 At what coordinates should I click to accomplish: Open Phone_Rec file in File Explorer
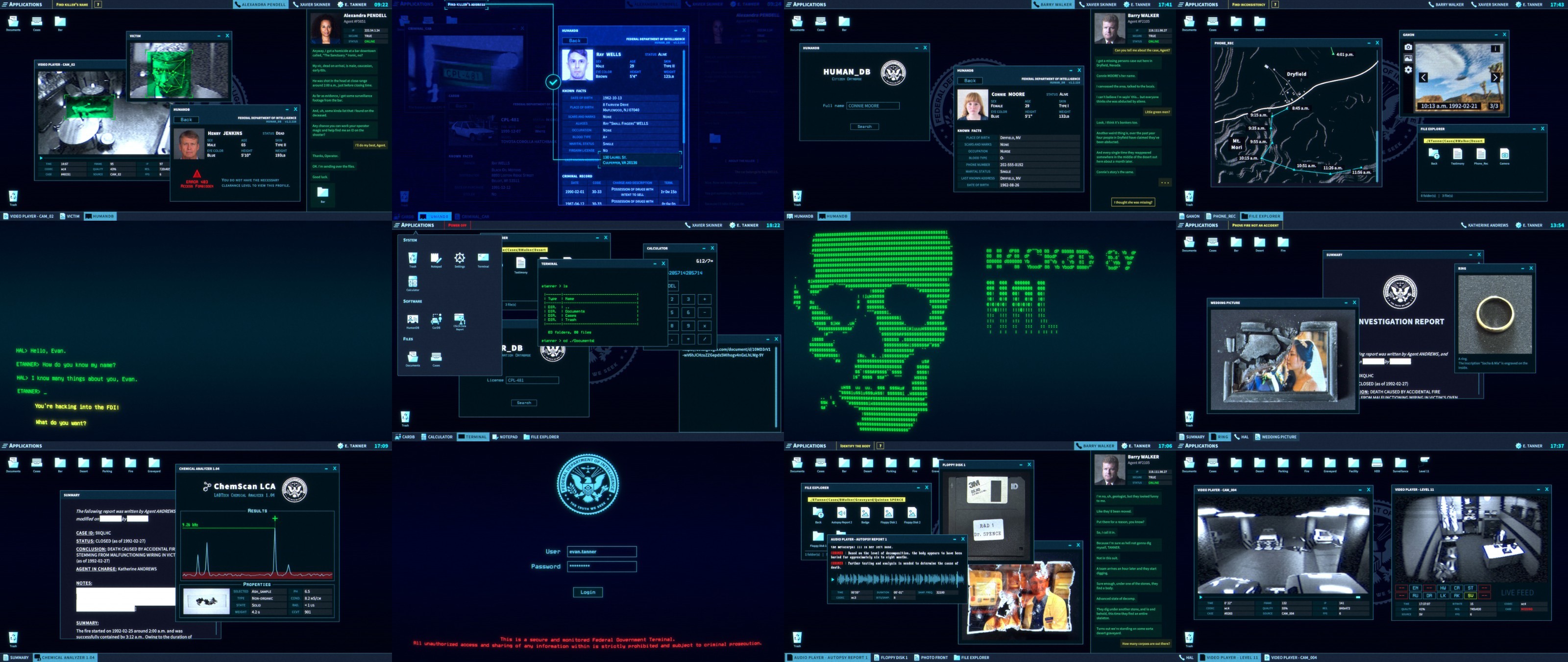1481,156
